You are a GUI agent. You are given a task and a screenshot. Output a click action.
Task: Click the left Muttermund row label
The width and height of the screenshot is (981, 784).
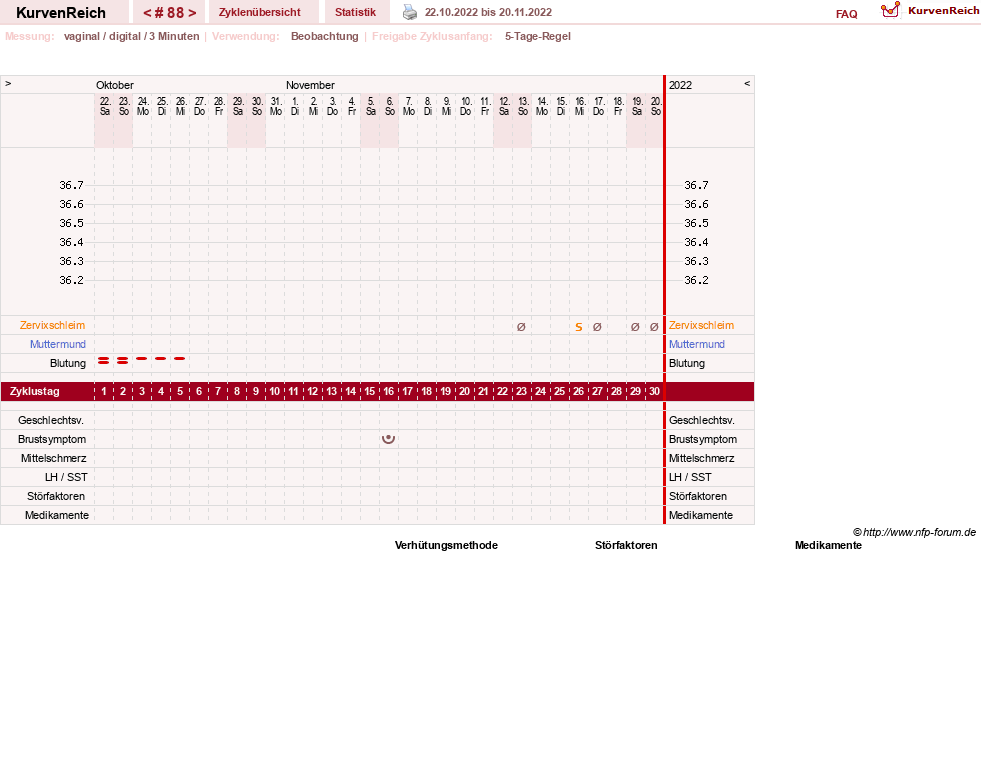click(x=58, y=344)
